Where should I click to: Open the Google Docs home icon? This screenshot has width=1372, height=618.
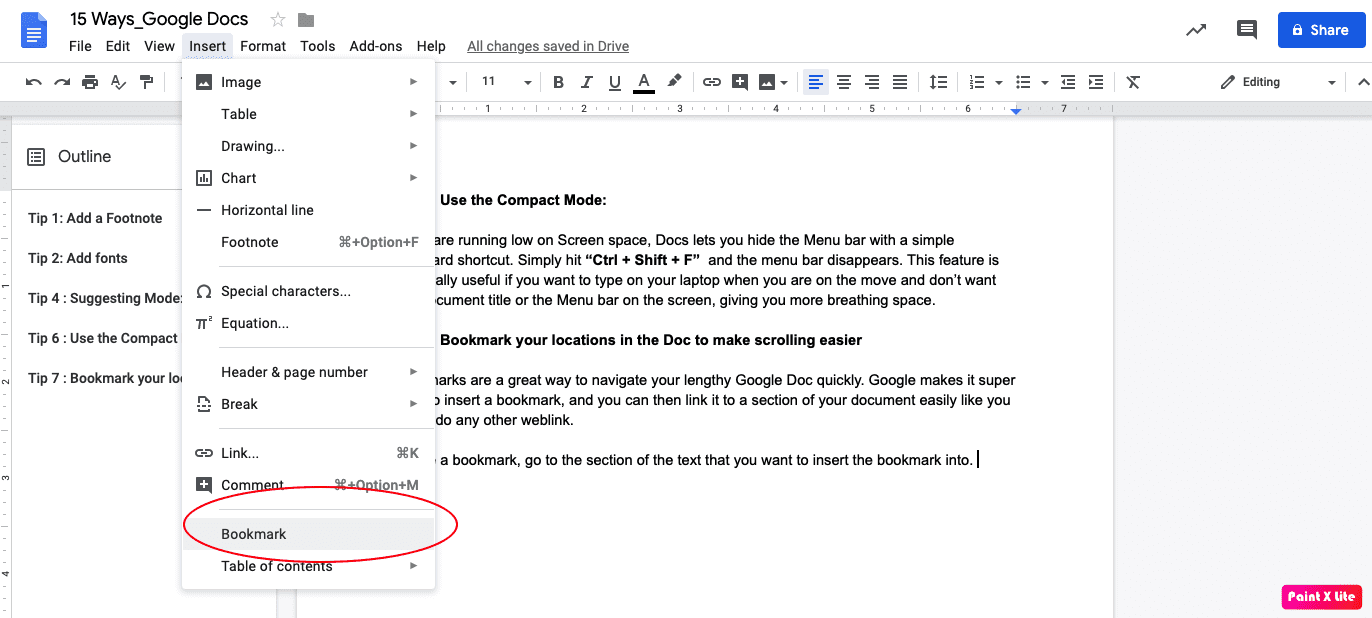pos(35,31)
